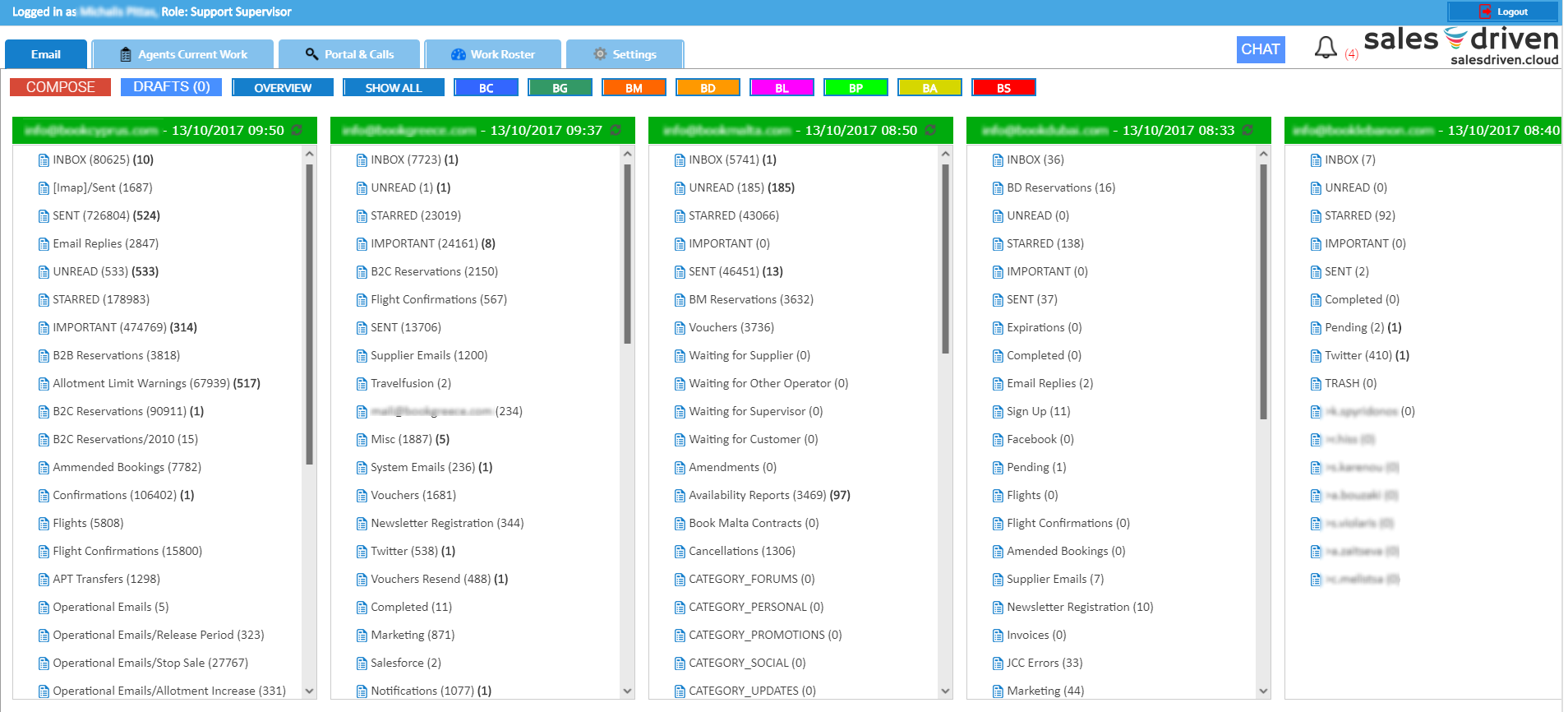
Task: Click folder icon beside INBOX (5741)
Action: [680, 160]
